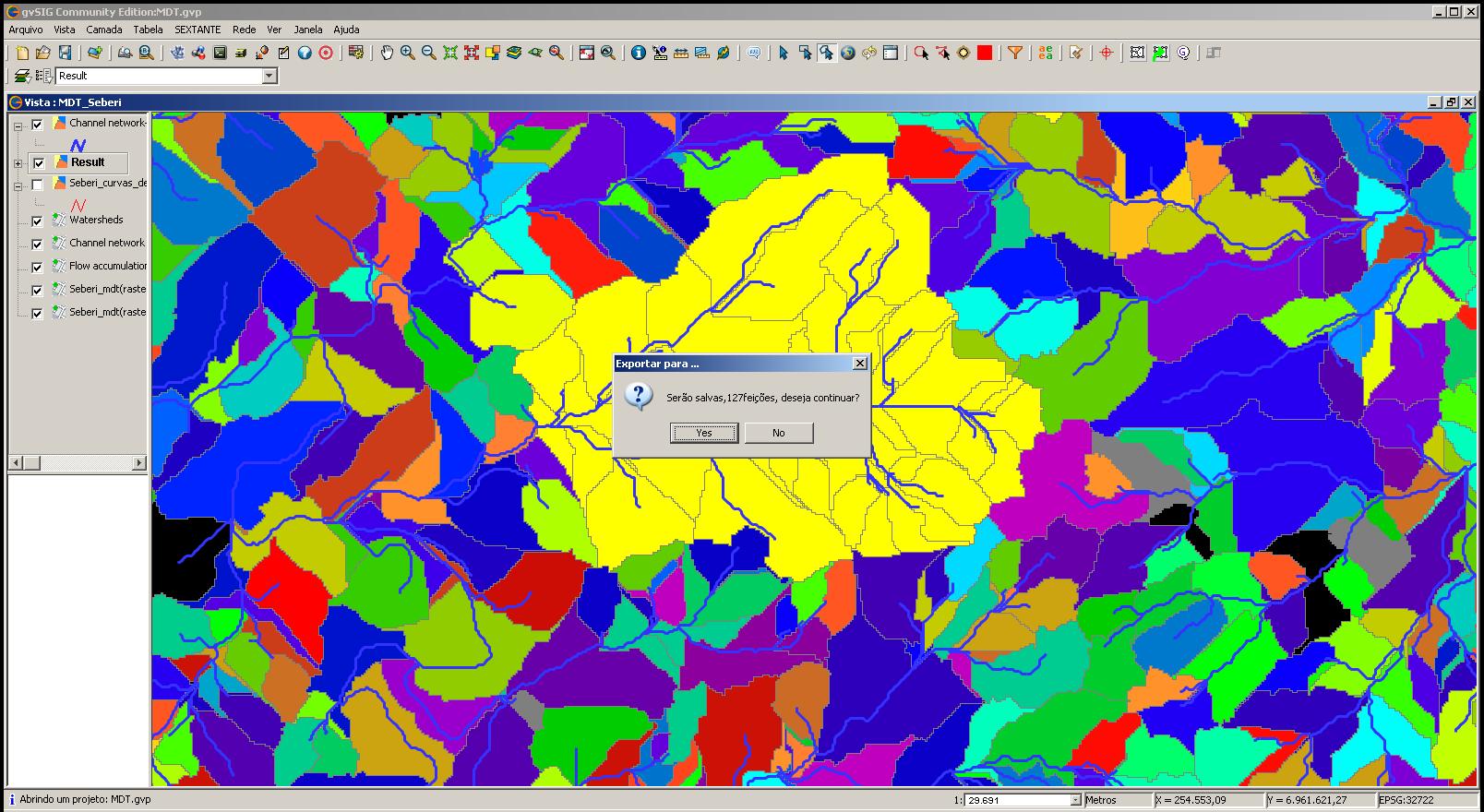
Task: Select by rectangle tool icon
Action: [x=805, y=53]
